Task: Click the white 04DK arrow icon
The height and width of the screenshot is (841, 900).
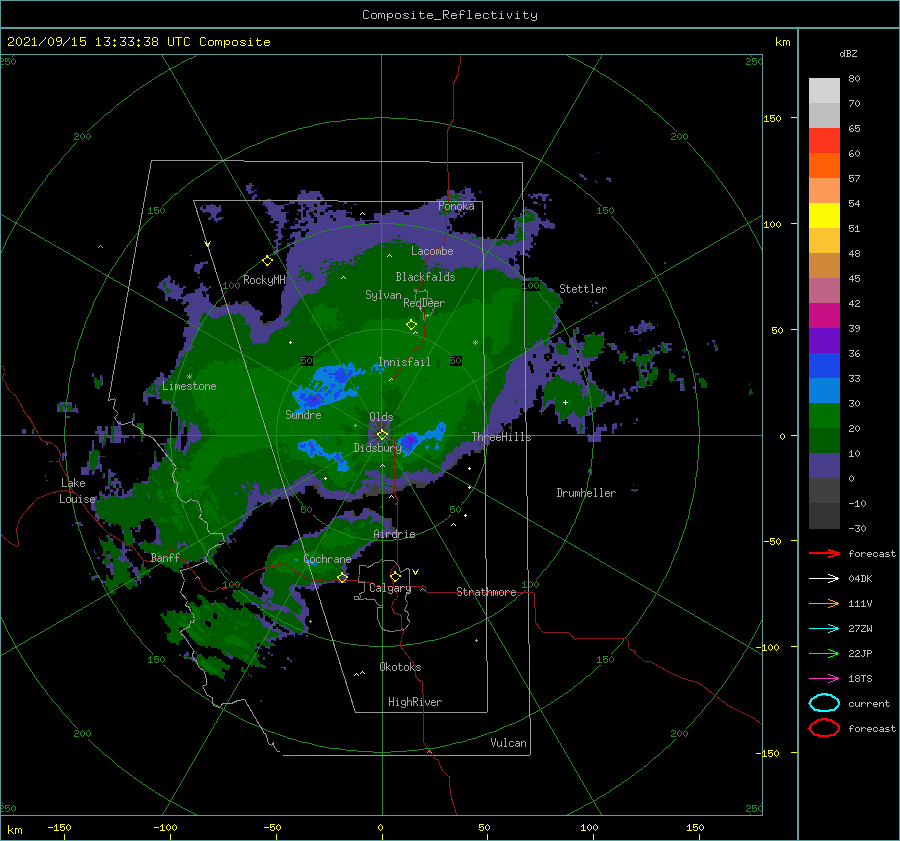Action: pyautogui.click(x=824, y=578)
